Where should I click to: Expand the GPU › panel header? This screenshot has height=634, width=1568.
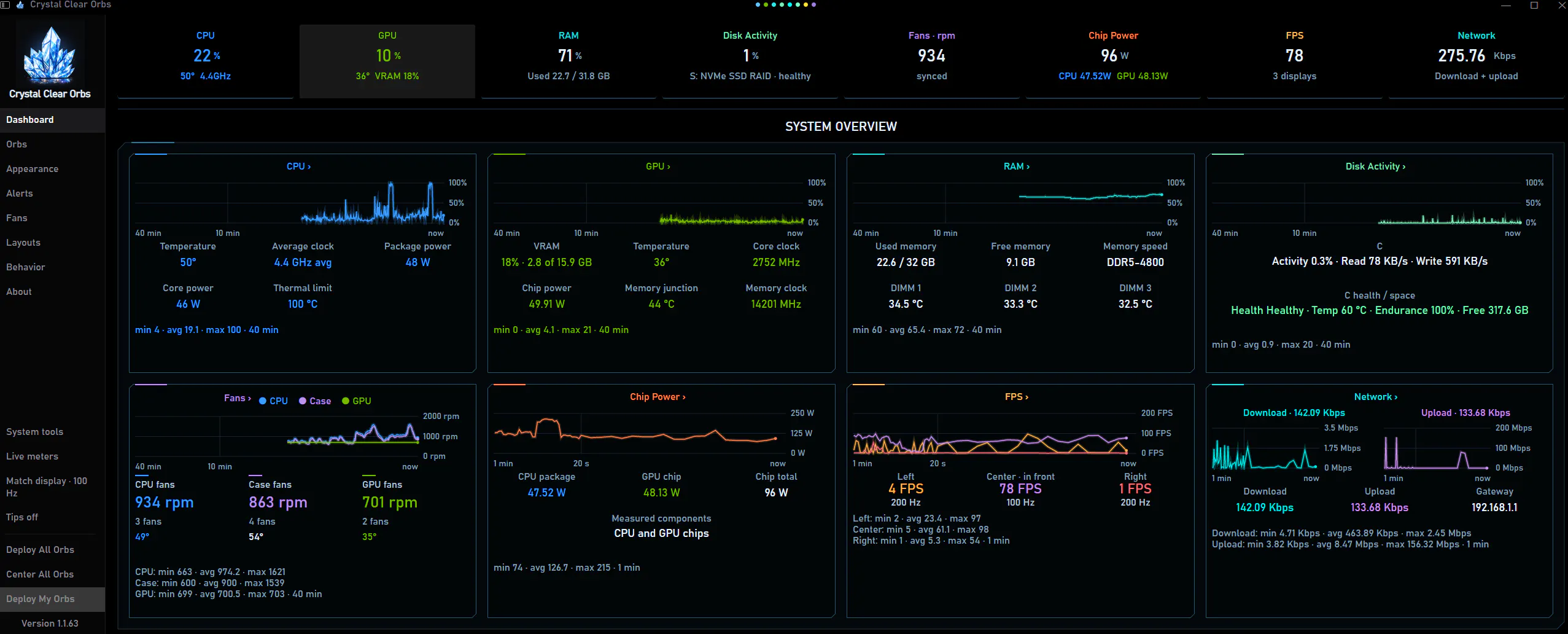[658, 166]
